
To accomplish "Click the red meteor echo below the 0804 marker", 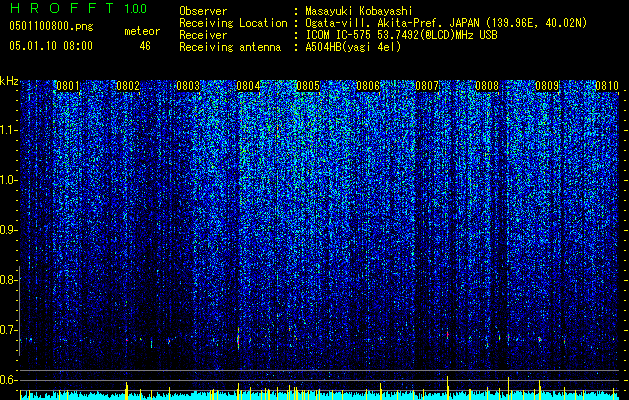I will 238,338.
